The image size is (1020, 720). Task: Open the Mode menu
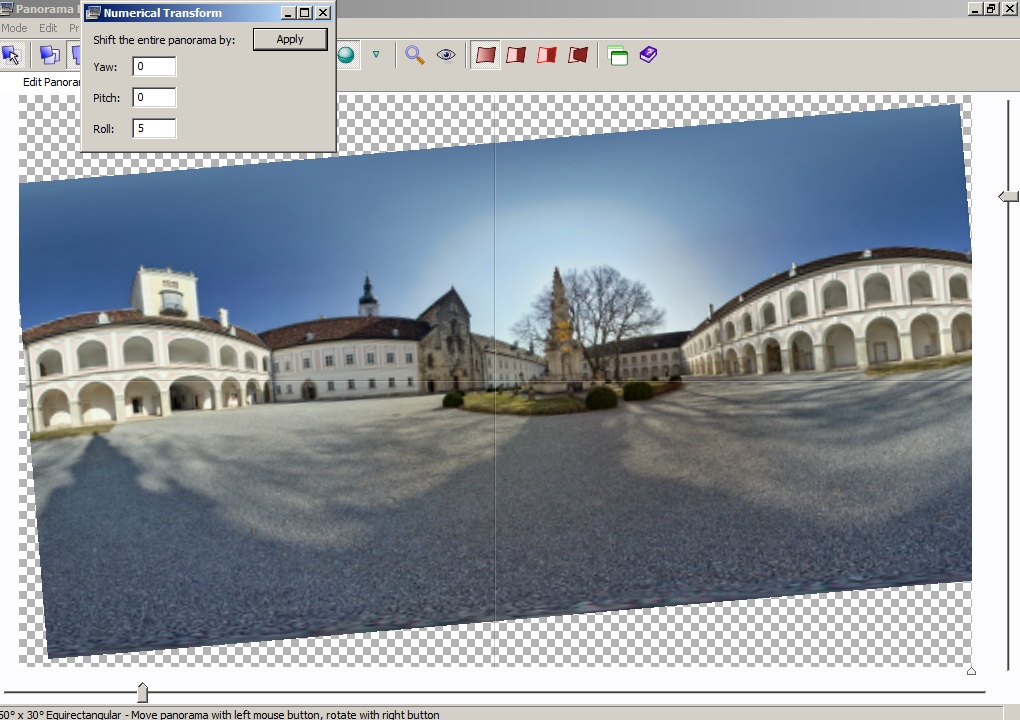click(14, 28)
